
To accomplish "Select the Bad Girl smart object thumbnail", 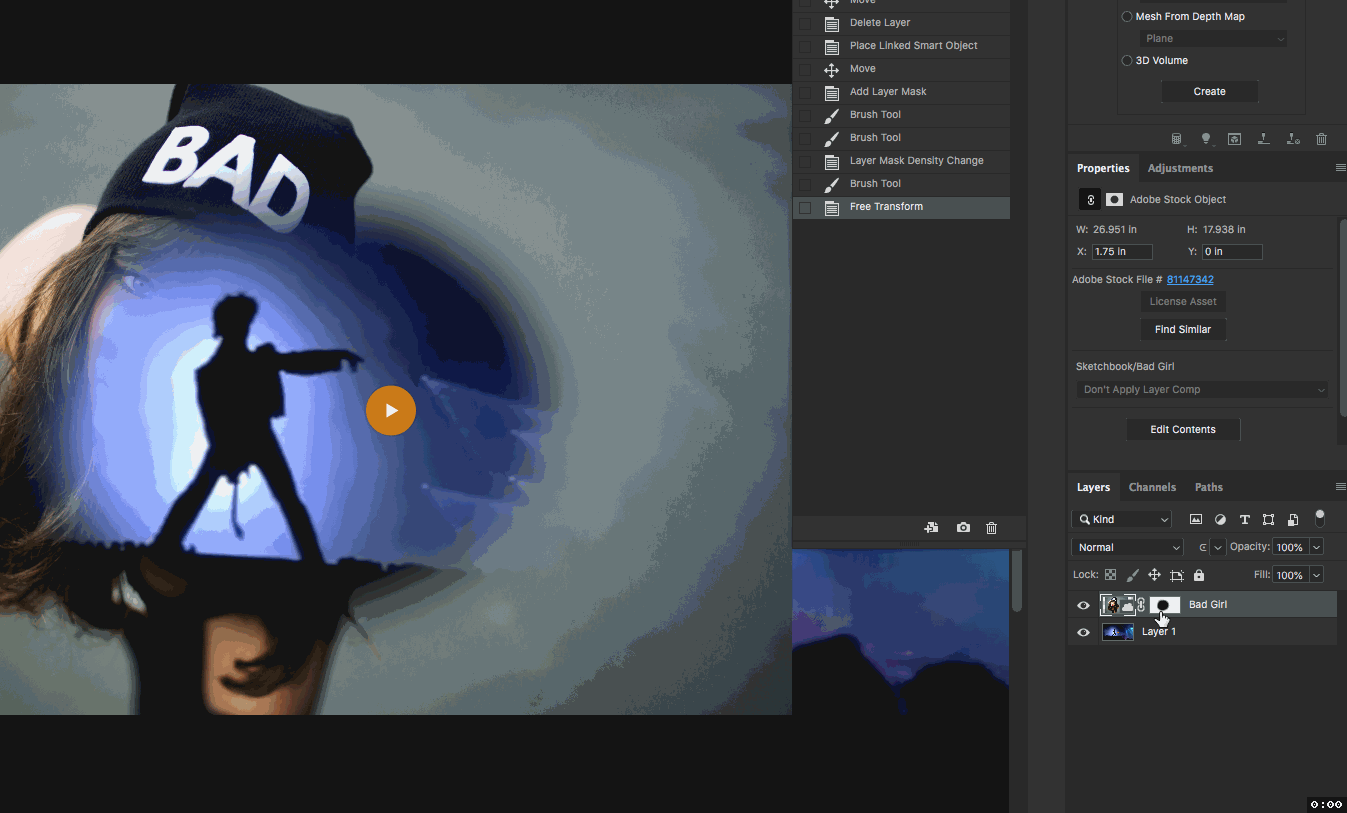I will pos(1117,605).
